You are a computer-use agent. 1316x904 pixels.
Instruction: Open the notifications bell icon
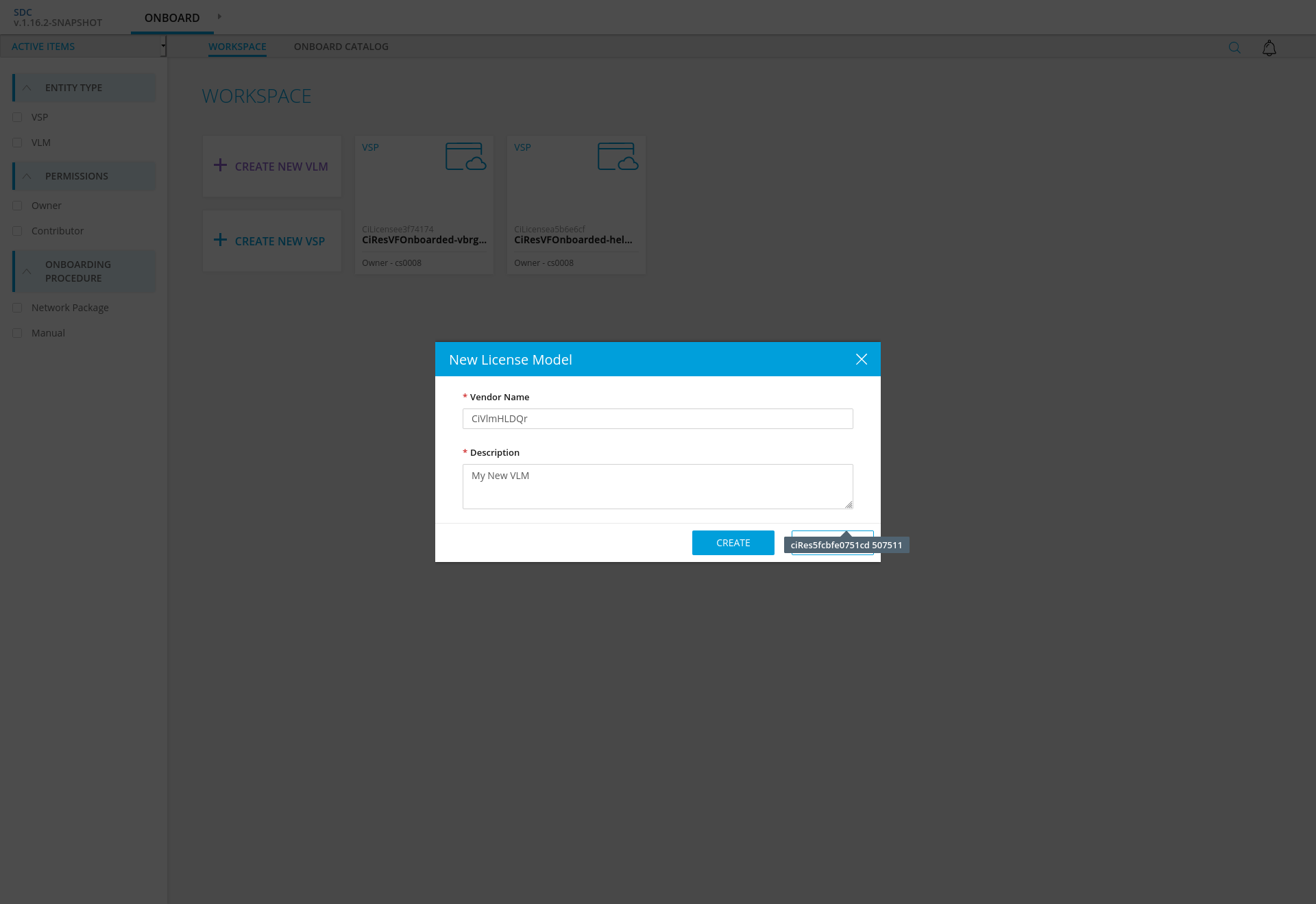click(1269, 48)
